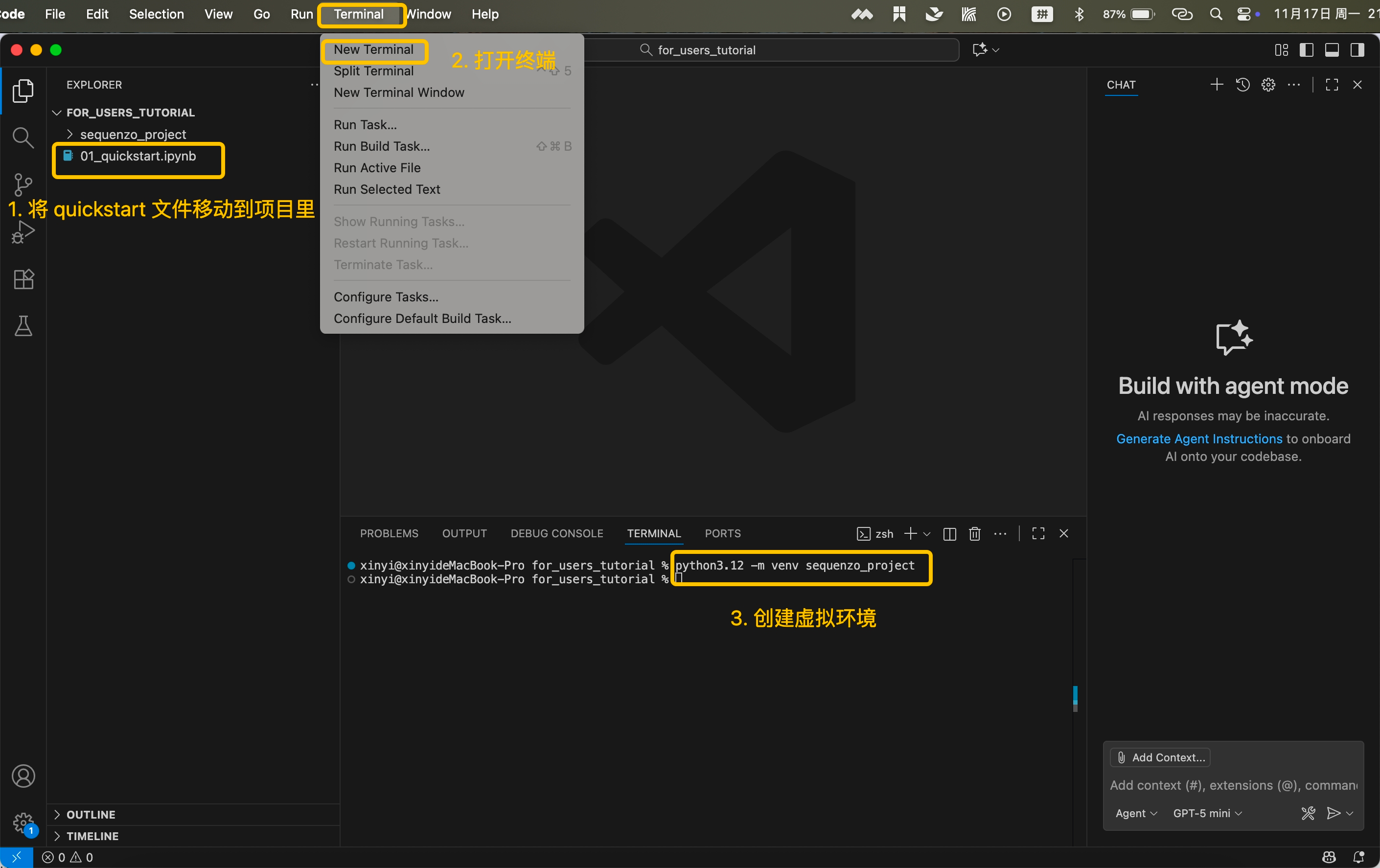Open chat history clock icon
The image size is (1380, 868).
pyautogui.click(x=1242, y=85)
